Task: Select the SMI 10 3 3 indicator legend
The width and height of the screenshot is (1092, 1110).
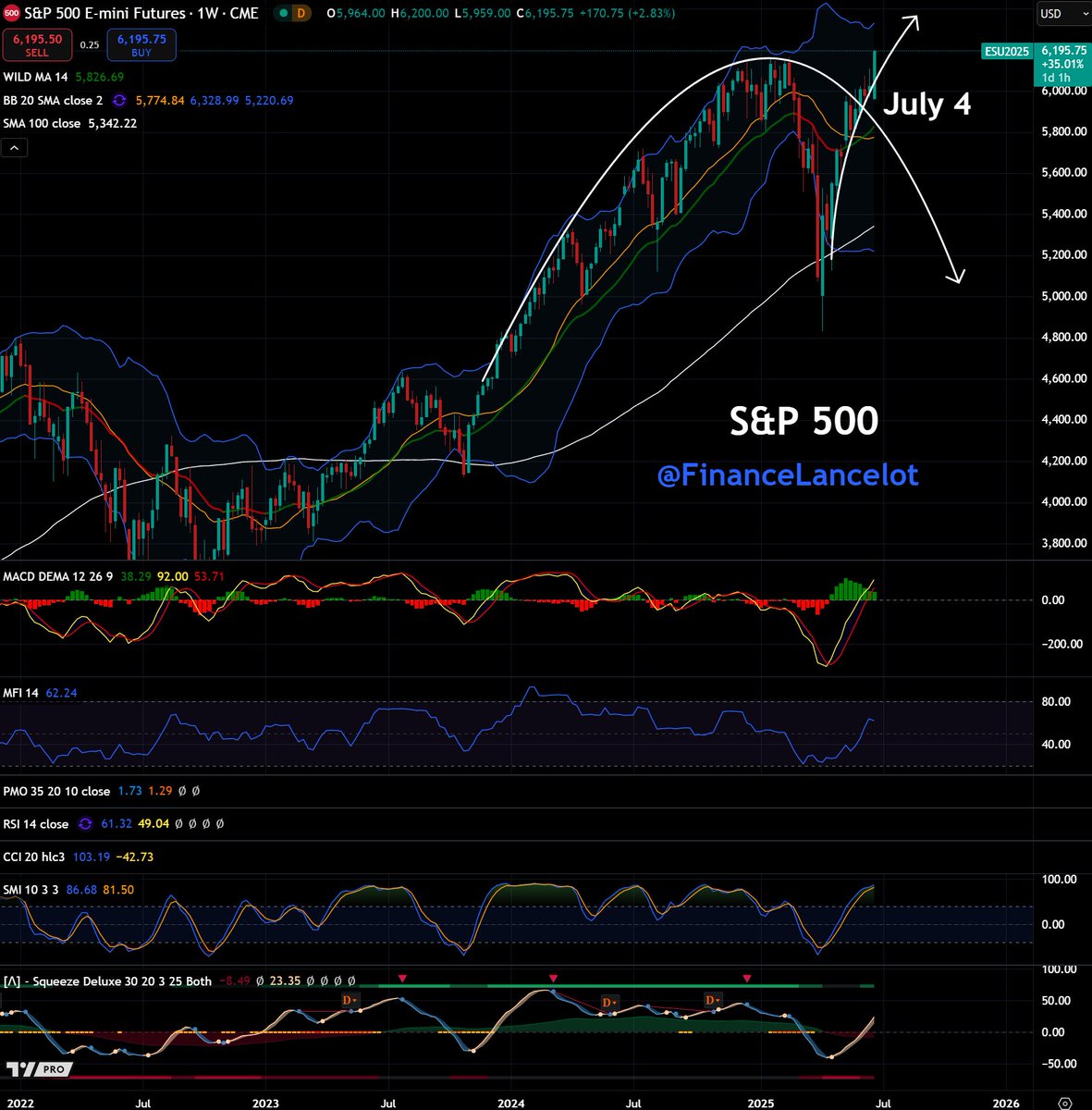Action: click(31, 890)
